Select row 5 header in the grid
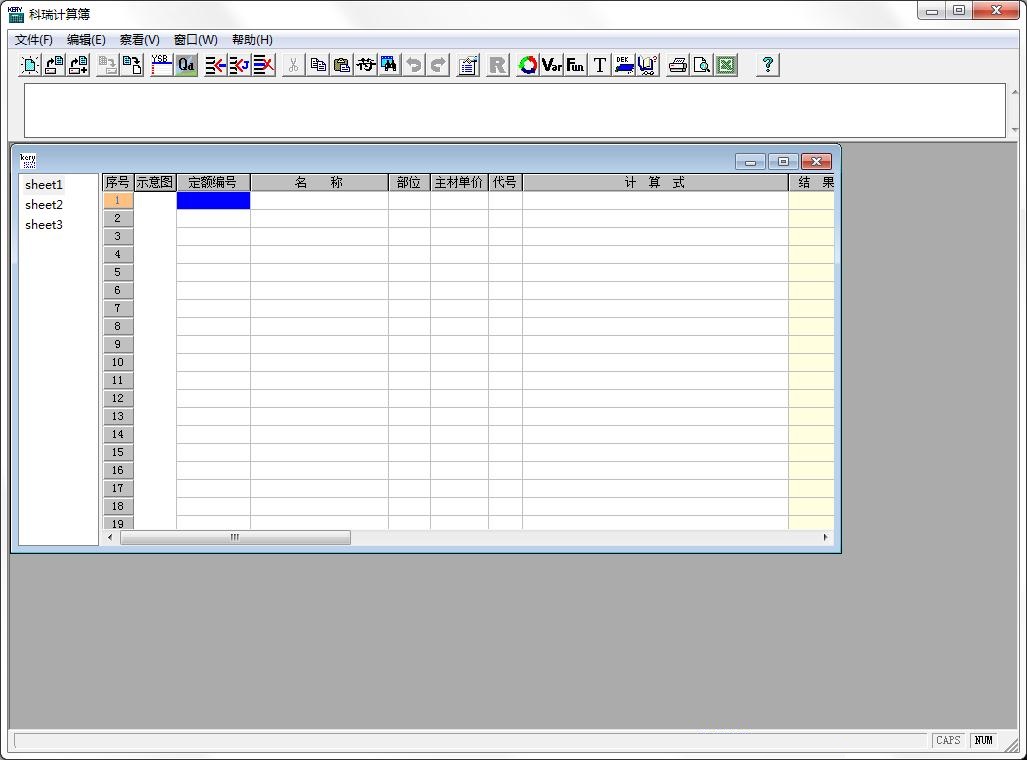 [x=117, y=273]
